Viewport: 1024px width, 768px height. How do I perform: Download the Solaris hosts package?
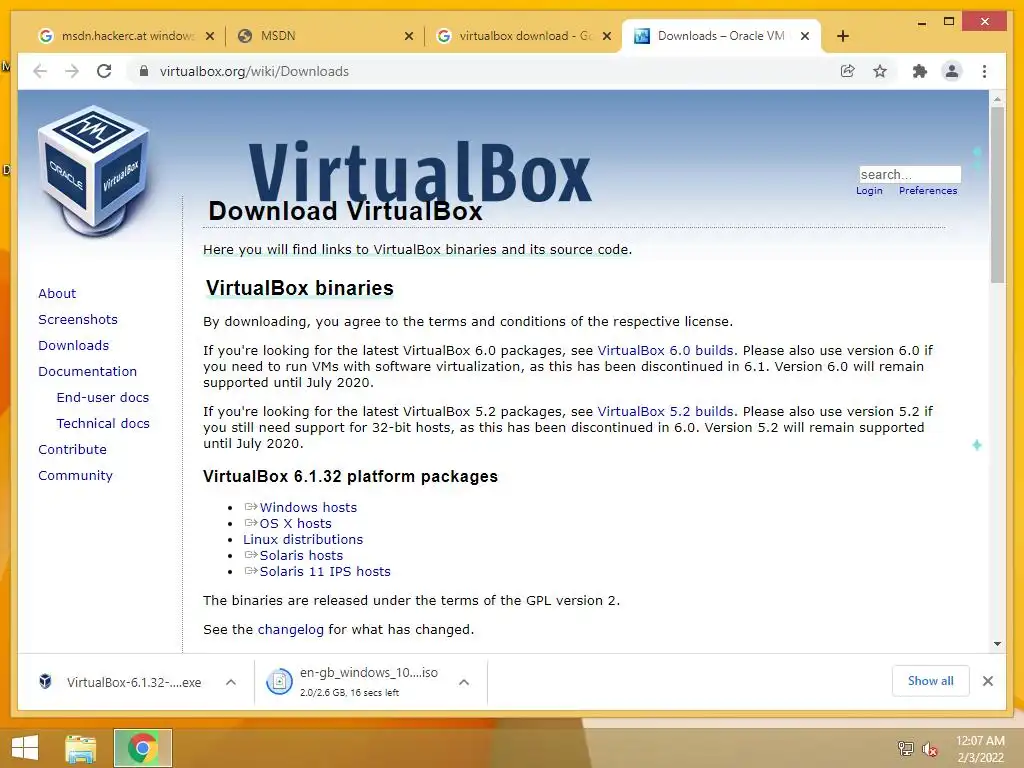click(x=301, y=556)
